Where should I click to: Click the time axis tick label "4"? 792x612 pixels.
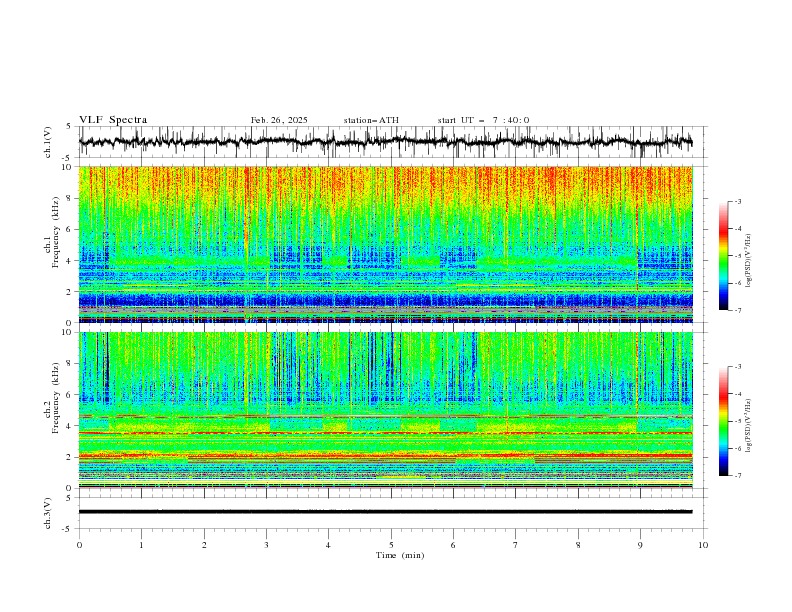[x=328, y=545]
